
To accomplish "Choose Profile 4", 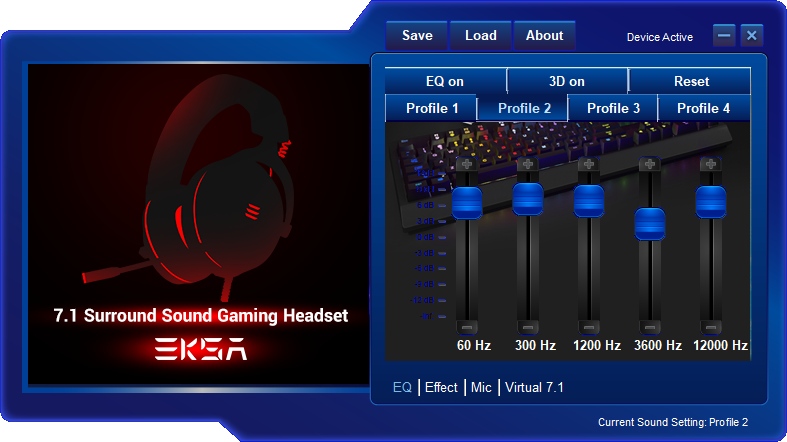I will click(x=704, y=108).
